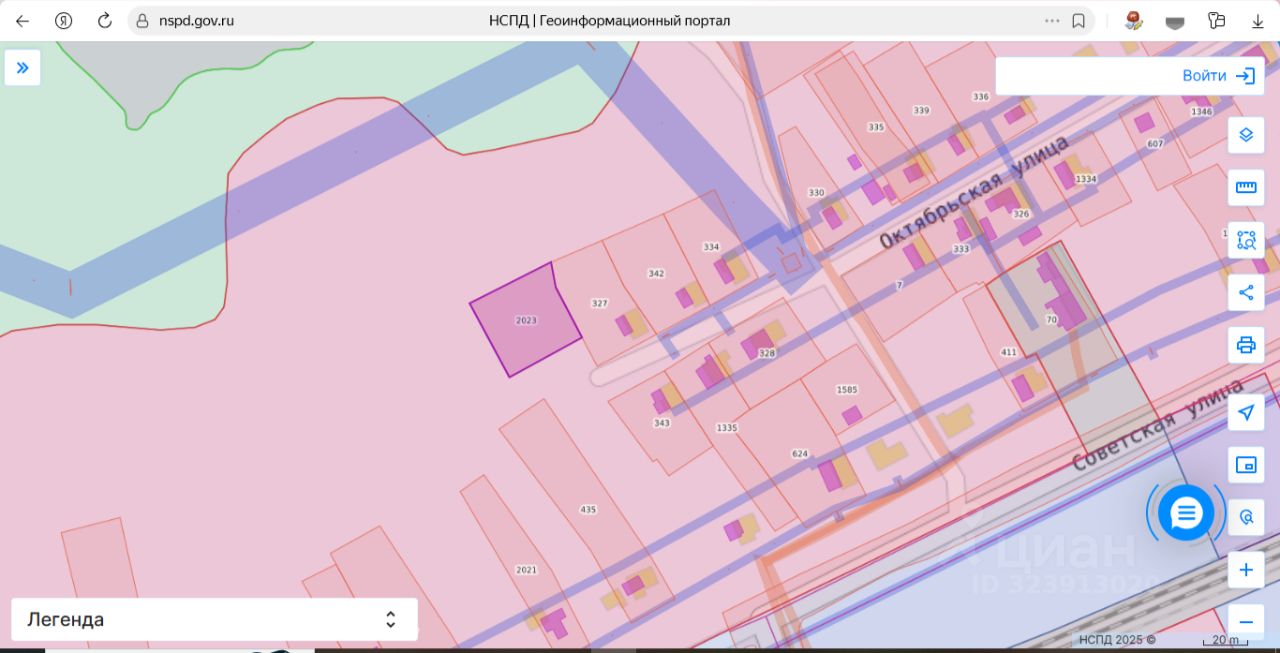Click parcel number 326 on map
Viewport: 1280px width, 653px height.
1021,214
